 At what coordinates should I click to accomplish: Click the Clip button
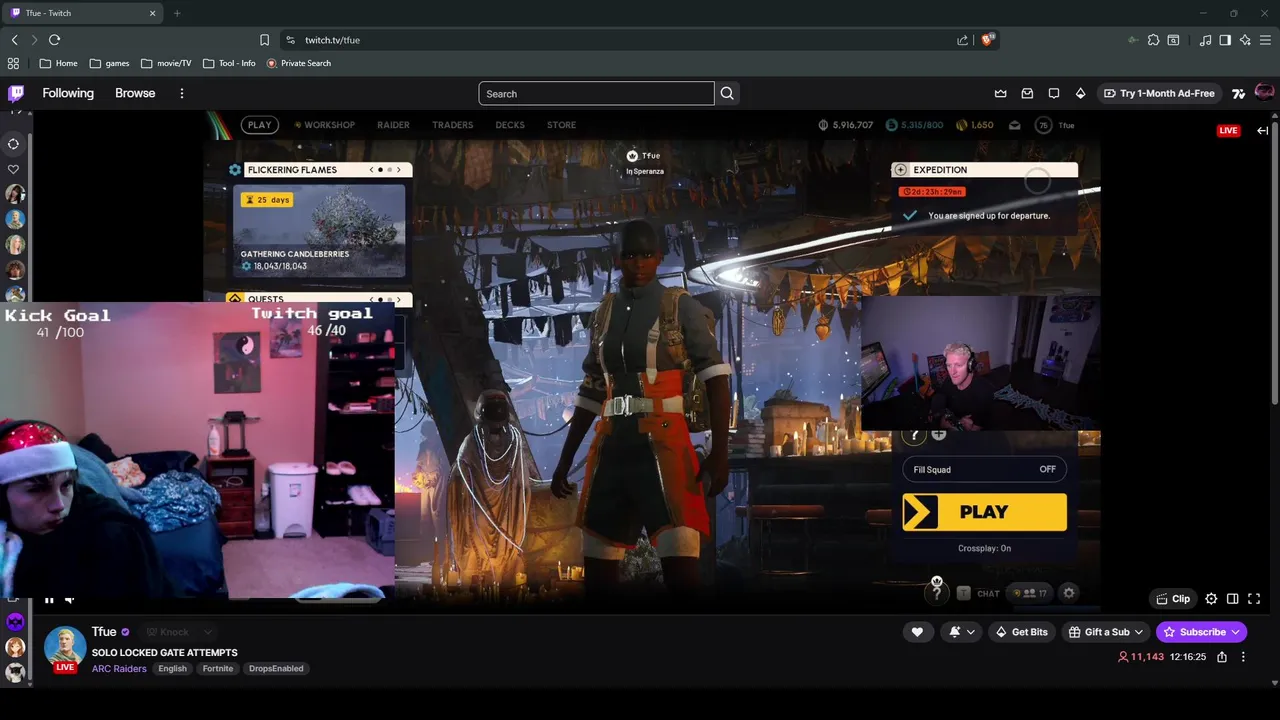coord(1173,599)
